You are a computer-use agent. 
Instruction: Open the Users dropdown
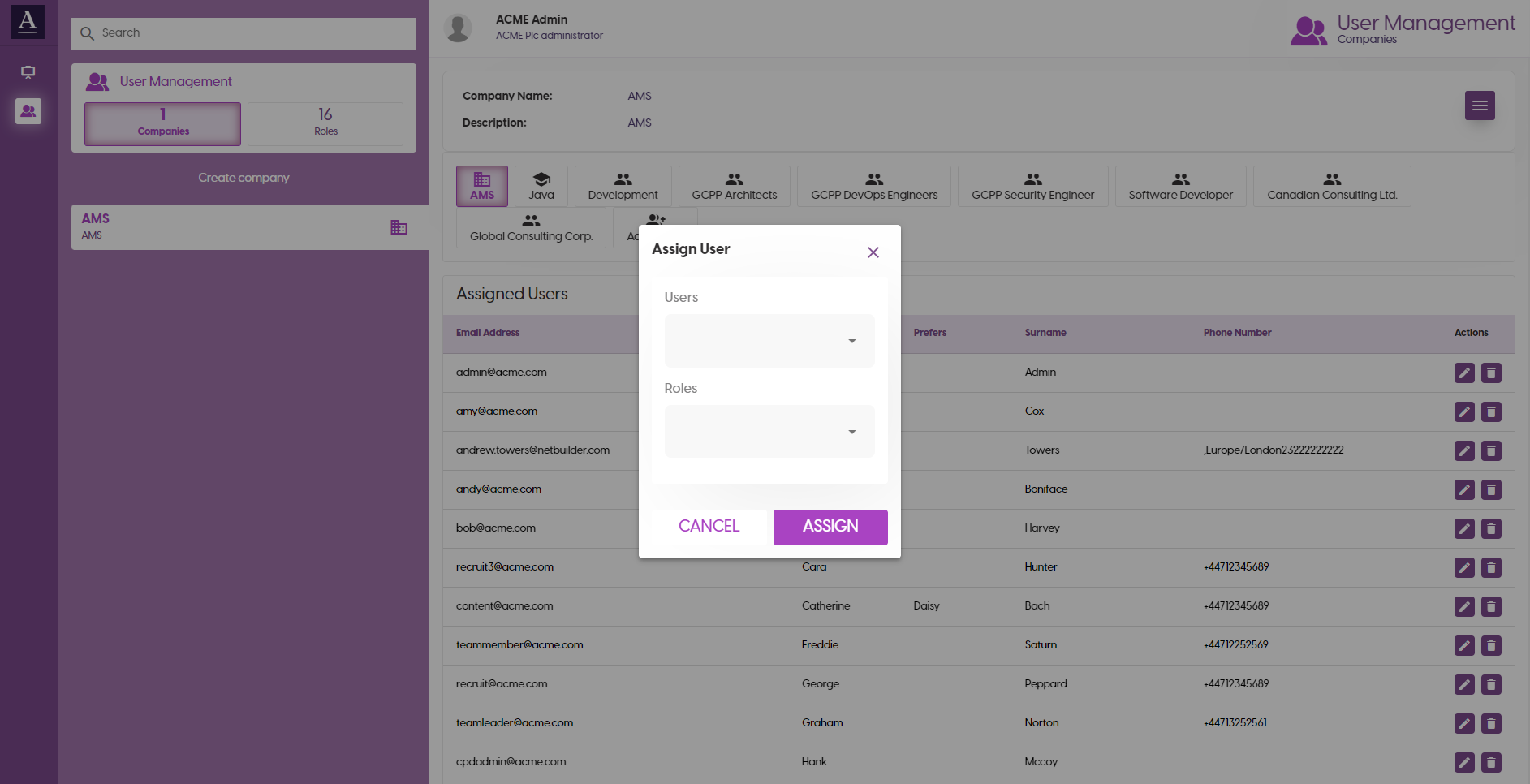pos(769,341)
